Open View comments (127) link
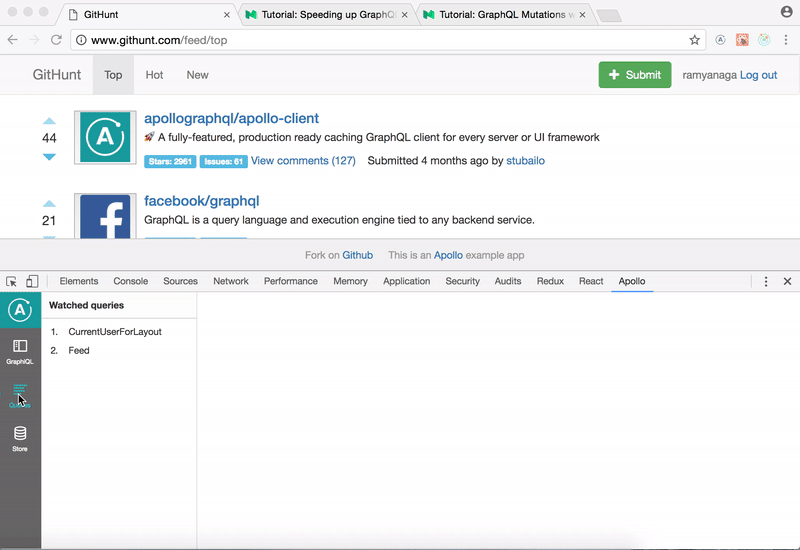The image size is (800, 550). point(303,161)
